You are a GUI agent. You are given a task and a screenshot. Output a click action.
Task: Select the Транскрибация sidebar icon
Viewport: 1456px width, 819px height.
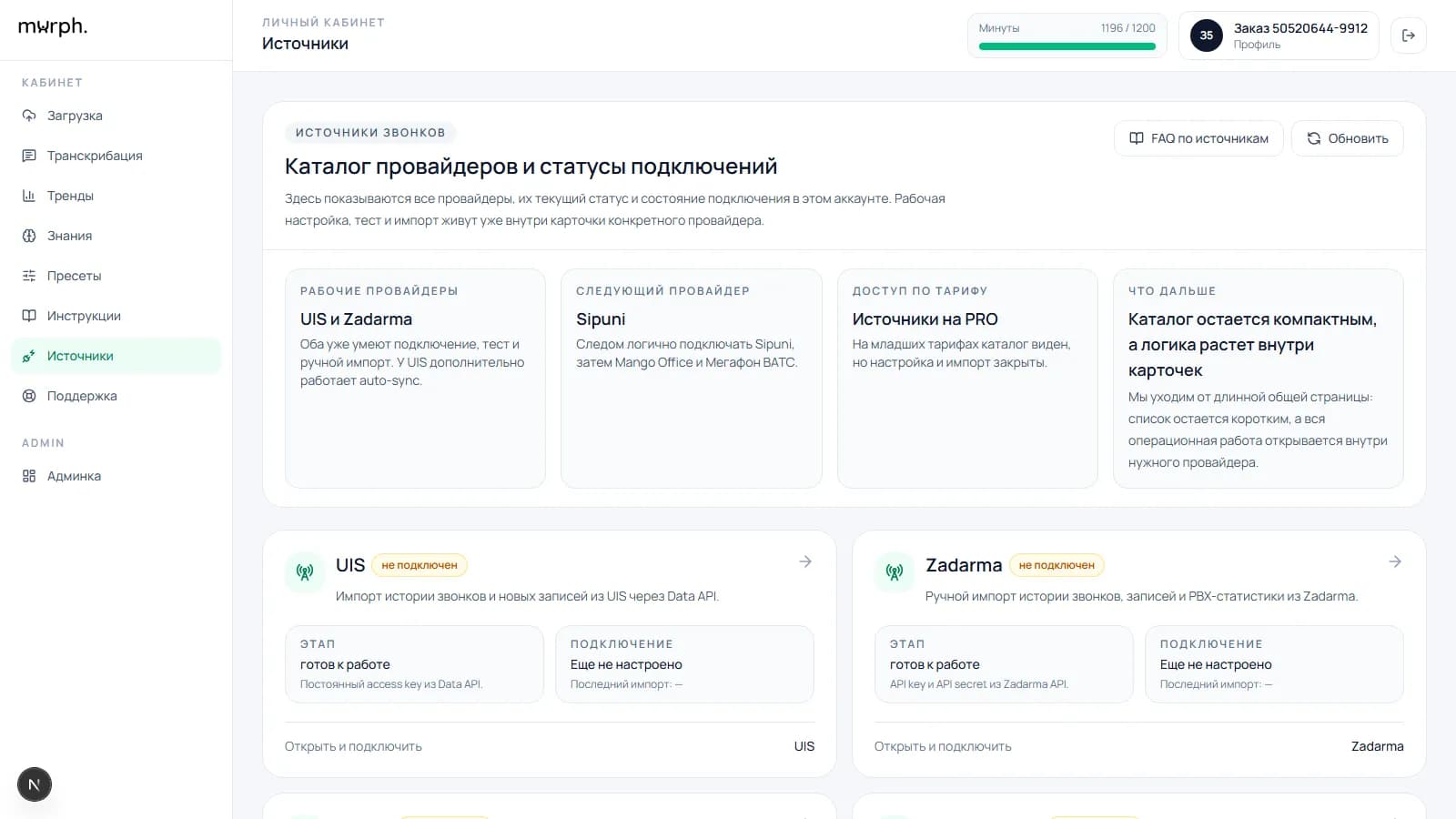coord(29,156)
